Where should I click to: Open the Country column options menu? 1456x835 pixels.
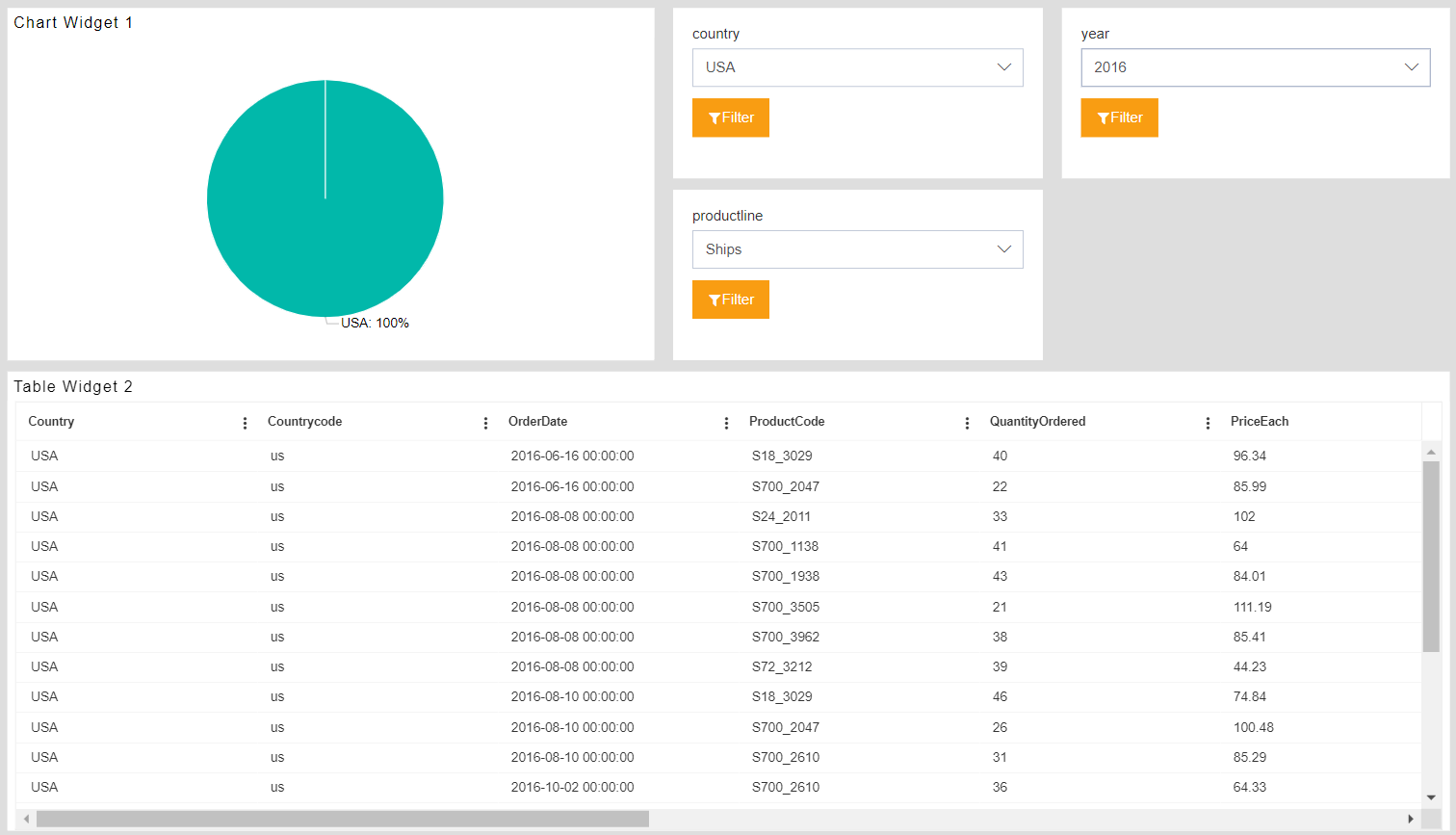pos(245,423)
